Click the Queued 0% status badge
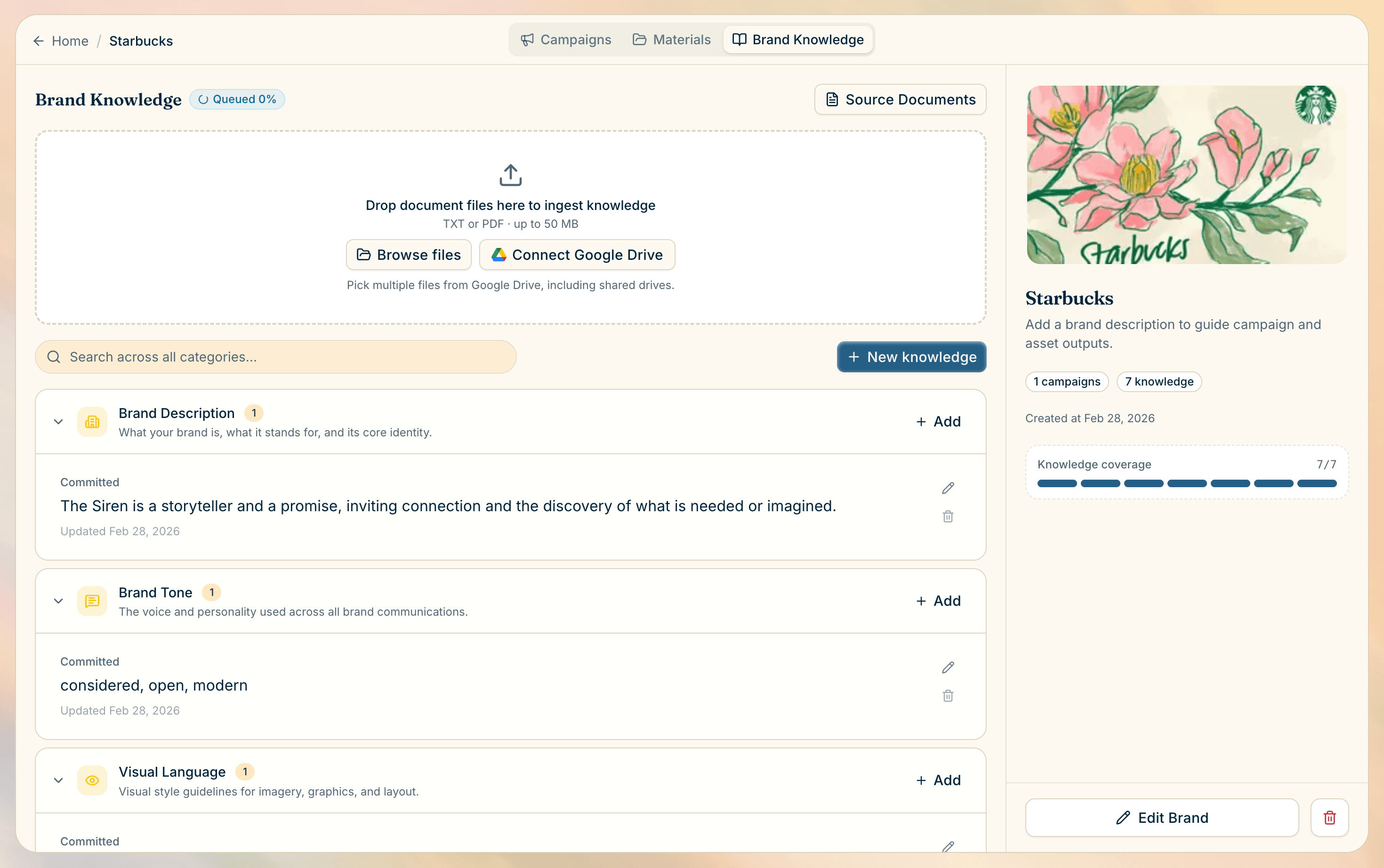Viewport: 1384px width, 868px height. 237,99
